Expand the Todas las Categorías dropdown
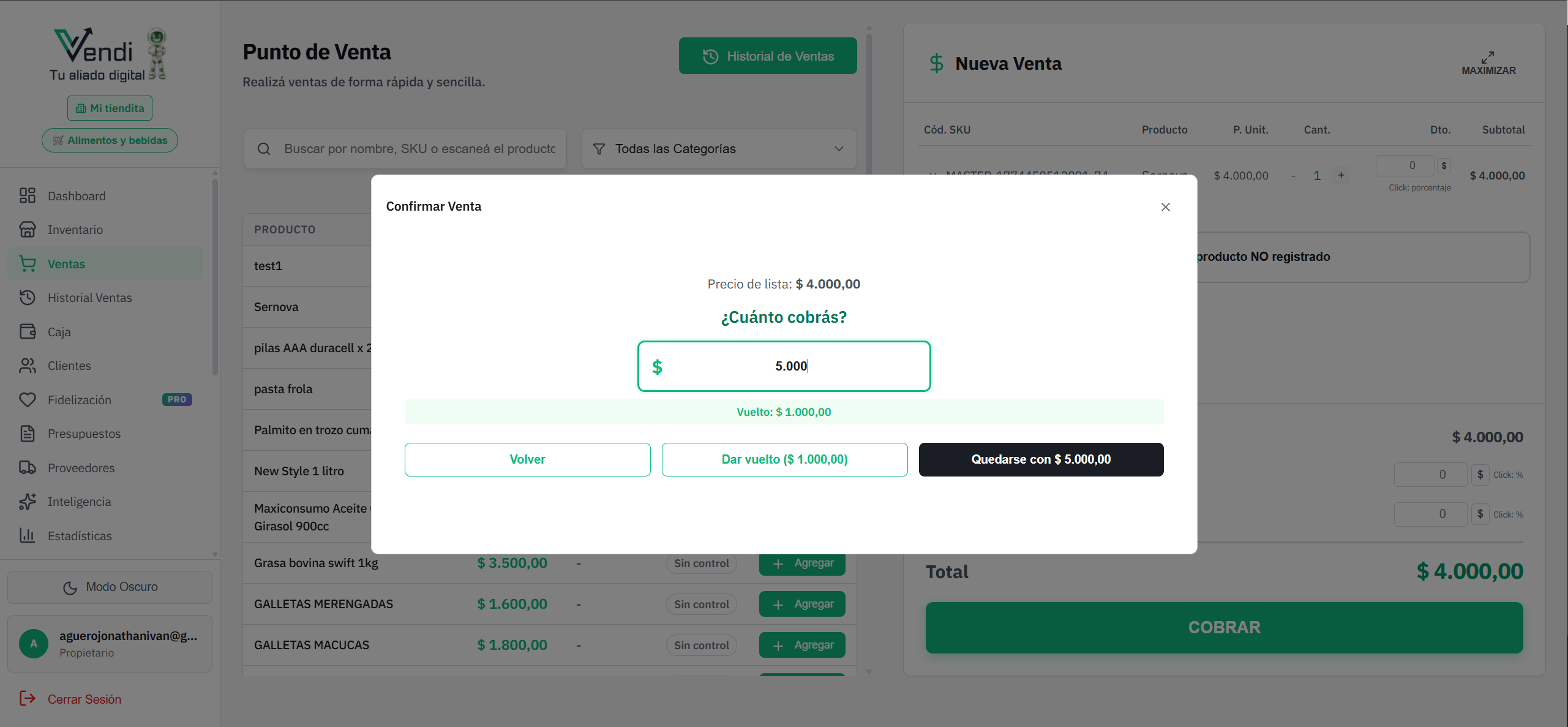 [x=719, y=149]
